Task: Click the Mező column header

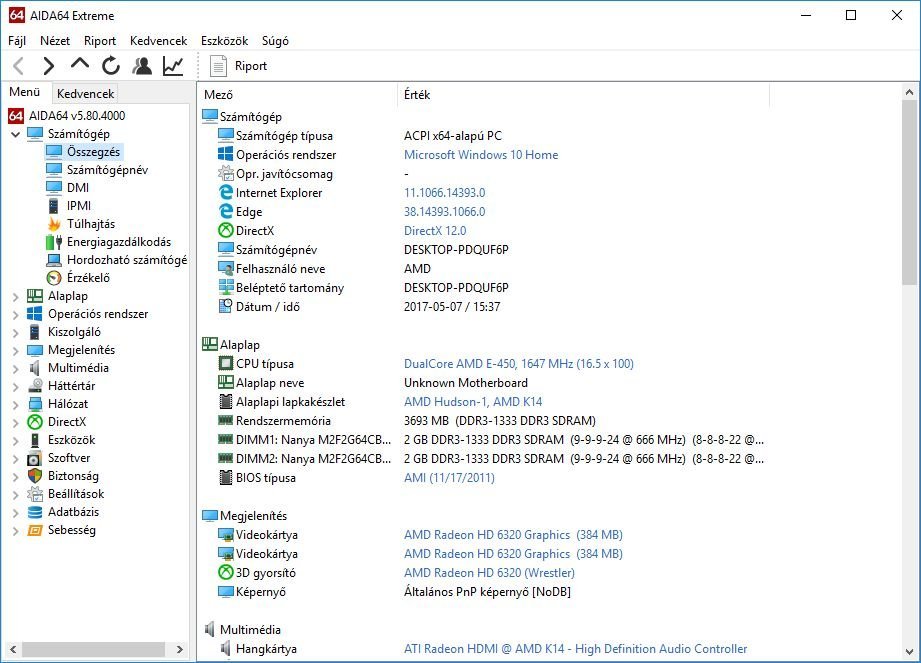Action: 298,95
